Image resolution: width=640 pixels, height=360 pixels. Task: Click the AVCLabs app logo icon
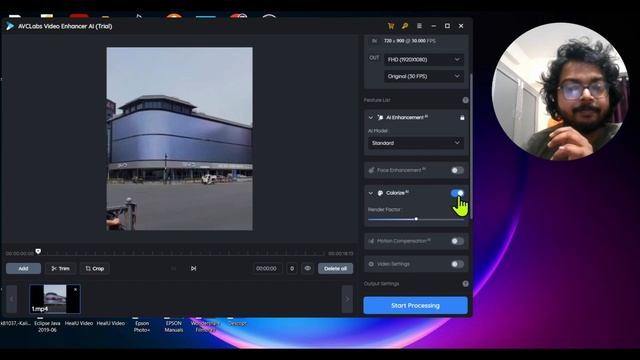pos(10,26)
